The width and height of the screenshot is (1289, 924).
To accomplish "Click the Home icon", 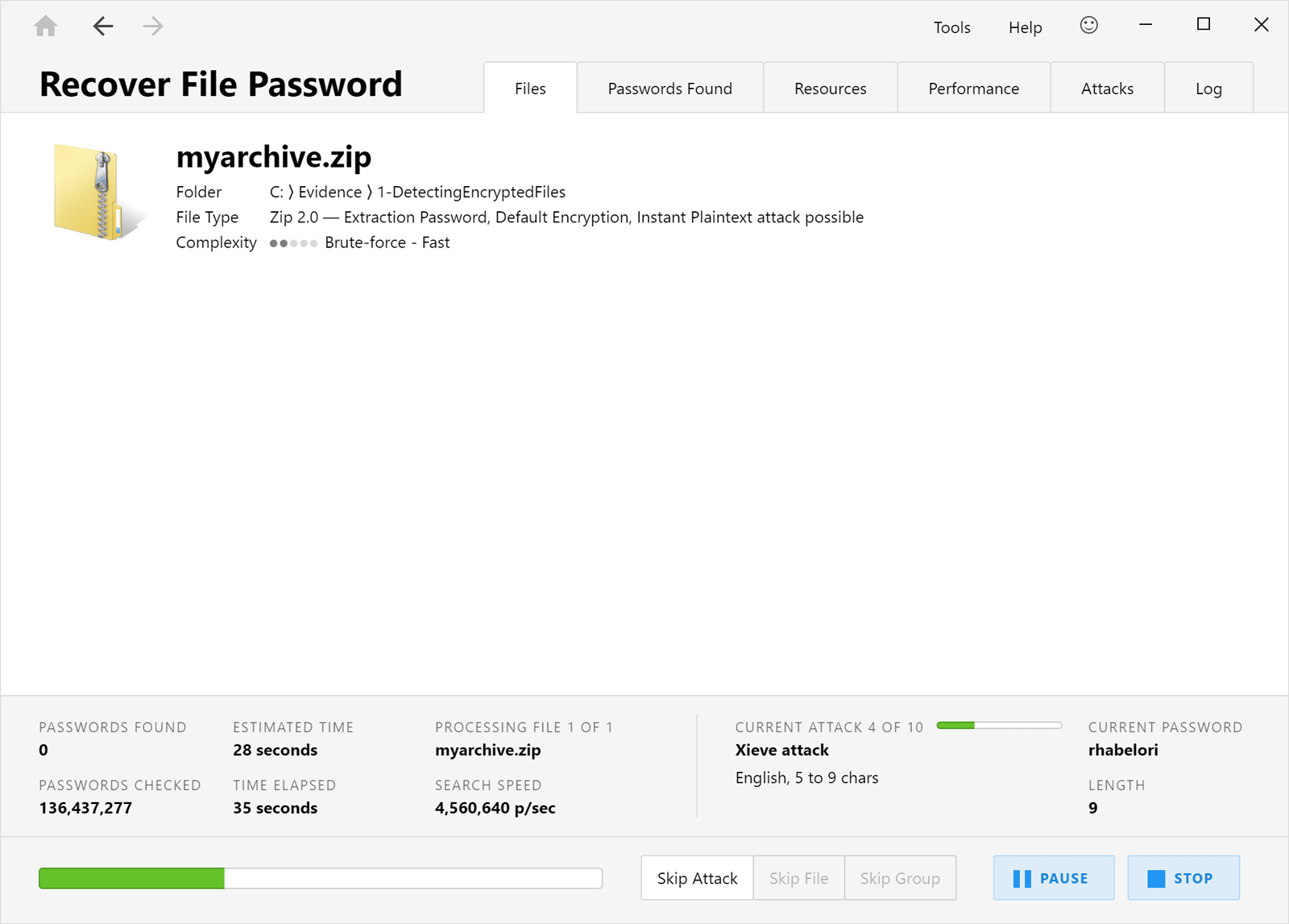I will pyautogui.click(x=46, y=27).
